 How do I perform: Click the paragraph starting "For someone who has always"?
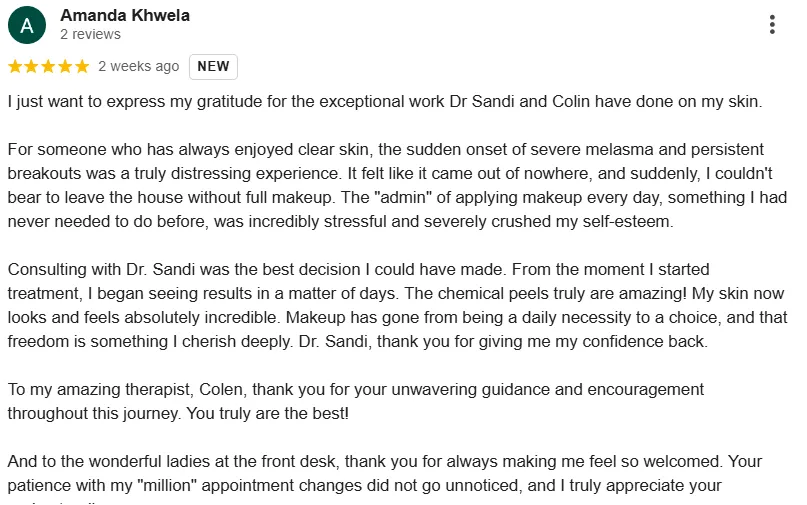[x=397, y=185]
